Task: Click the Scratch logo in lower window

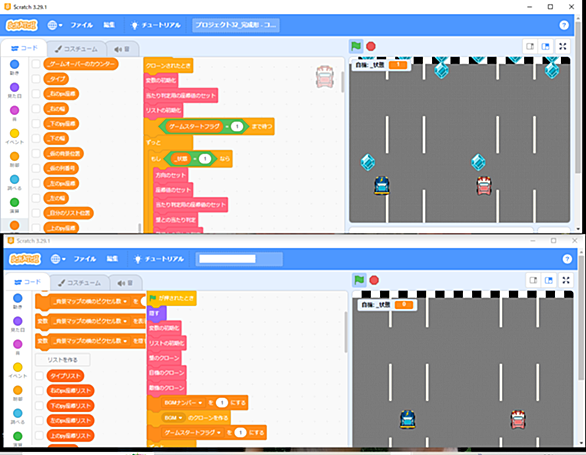Action: click(x=25, y=259)
